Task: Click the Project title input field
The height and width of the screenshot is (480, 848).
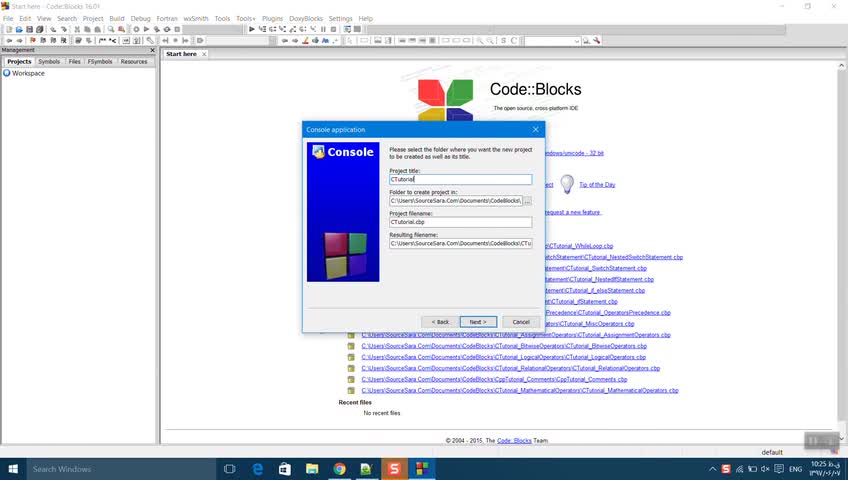Action: click(460, 179)
